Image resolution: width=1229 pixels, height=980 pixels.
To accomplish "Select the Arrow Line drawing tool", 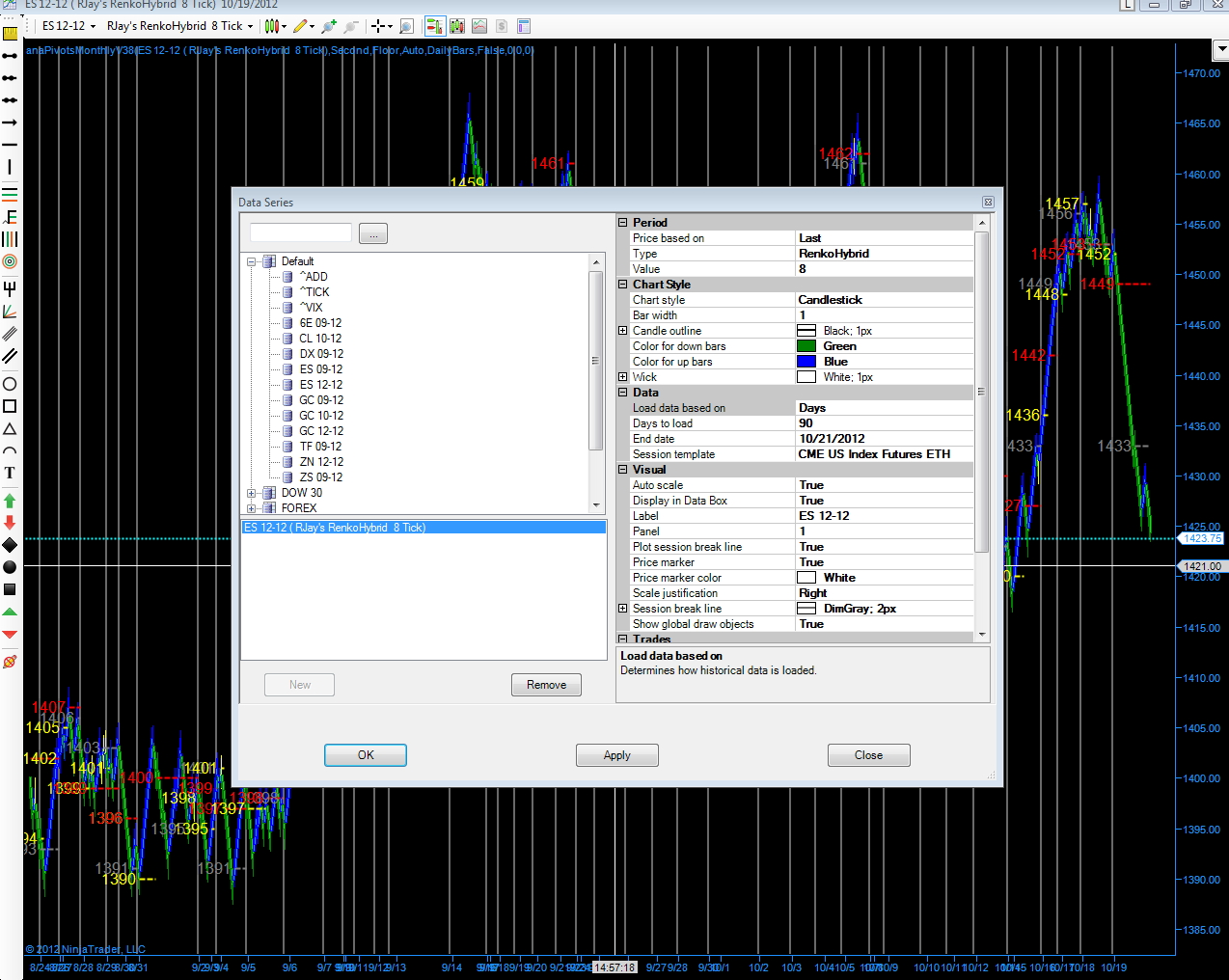I will point(10,122).
